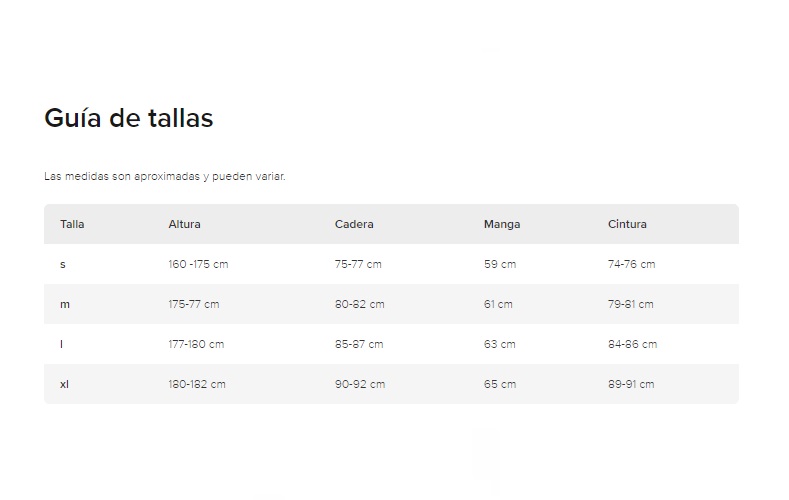
Task: Click the size 'm' row label
Action: pyautogui.click(x=65, y=304)
